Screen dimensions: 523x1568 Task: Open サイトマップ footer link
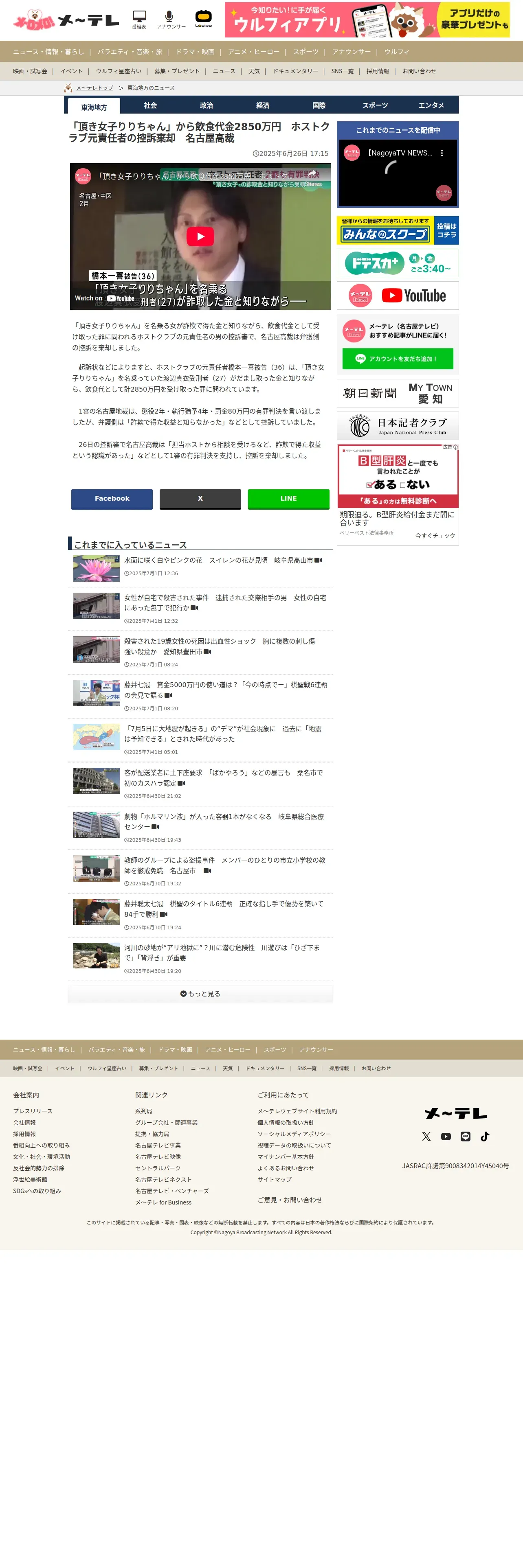[x=274, y=1179]
